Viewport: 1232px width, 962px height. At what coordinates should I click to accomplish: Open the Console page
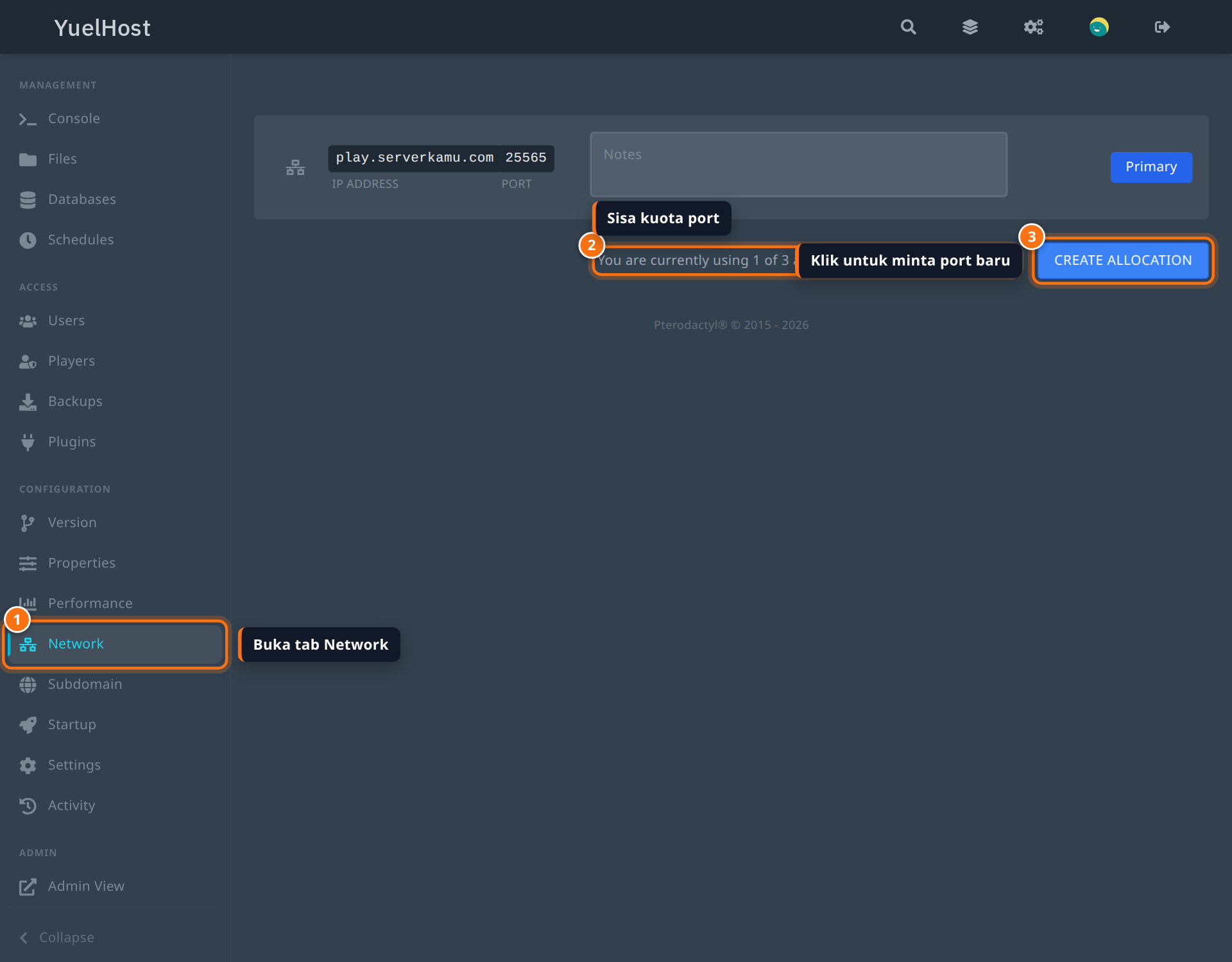point(116,119)
